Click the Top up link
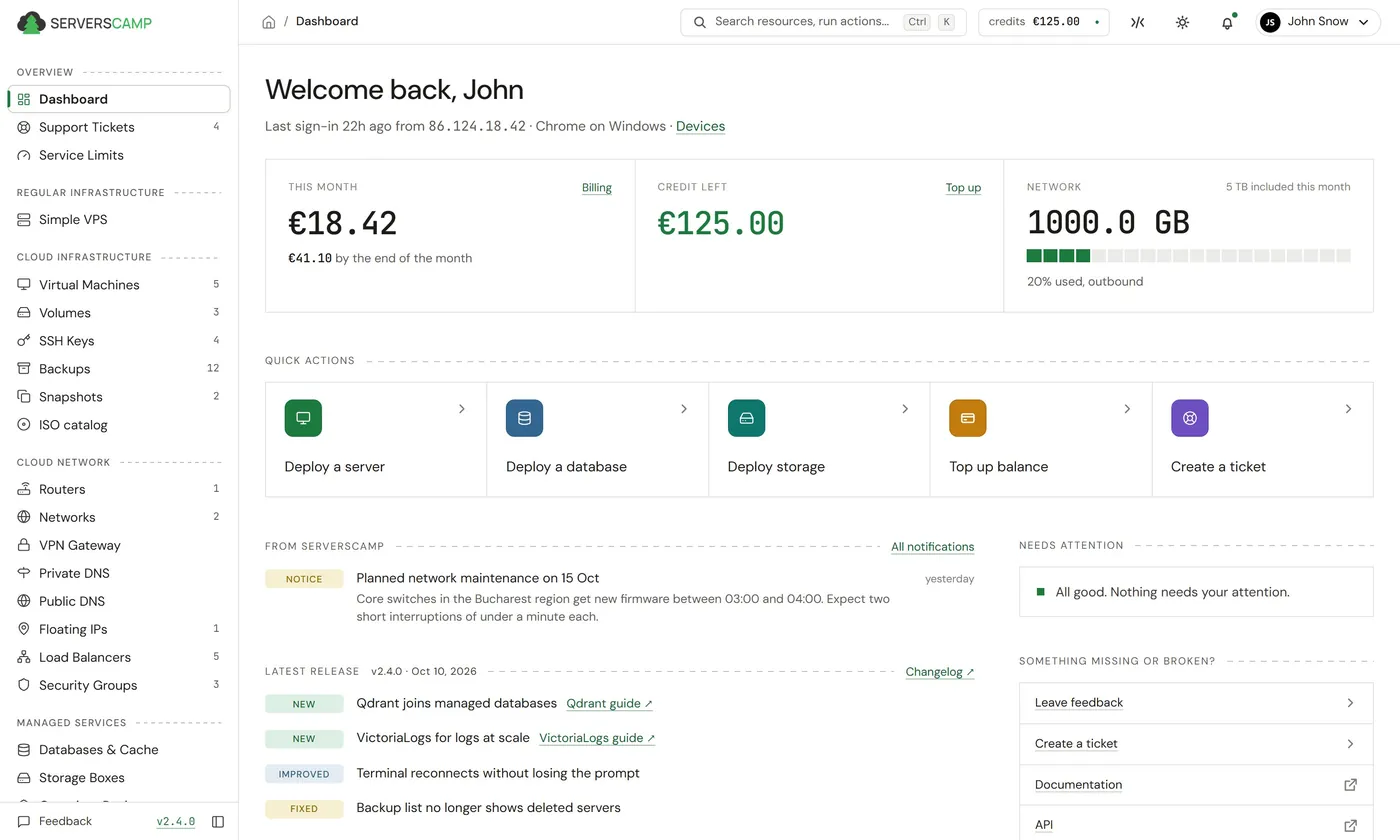This screenshot has width=1400, height=840. (963, 188)
